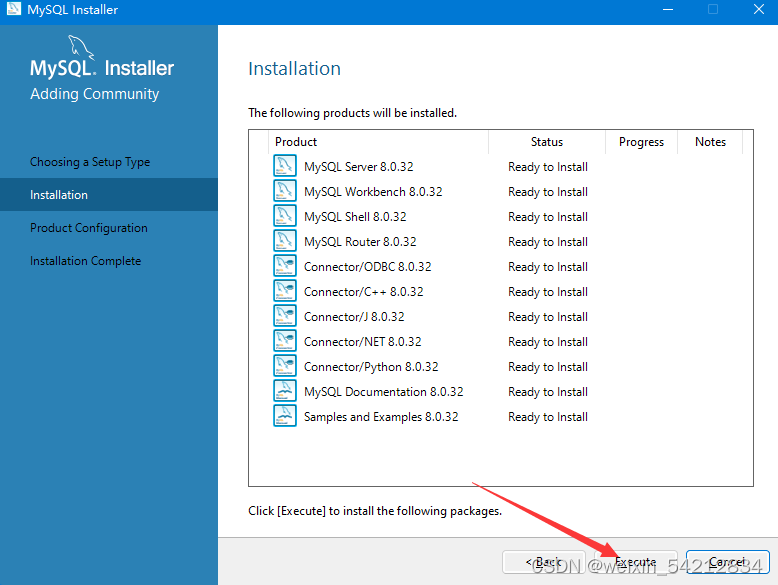Click the Back button

544,562
